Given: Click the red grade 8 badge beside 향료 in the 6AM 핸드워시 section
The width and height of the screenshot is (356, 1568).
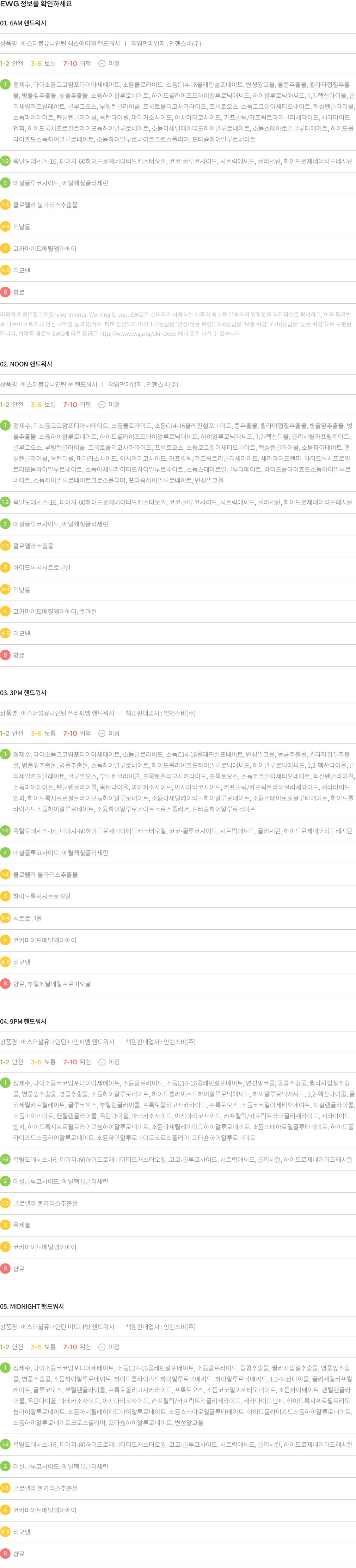Looking at the screenshot, I should pos(6,292).
